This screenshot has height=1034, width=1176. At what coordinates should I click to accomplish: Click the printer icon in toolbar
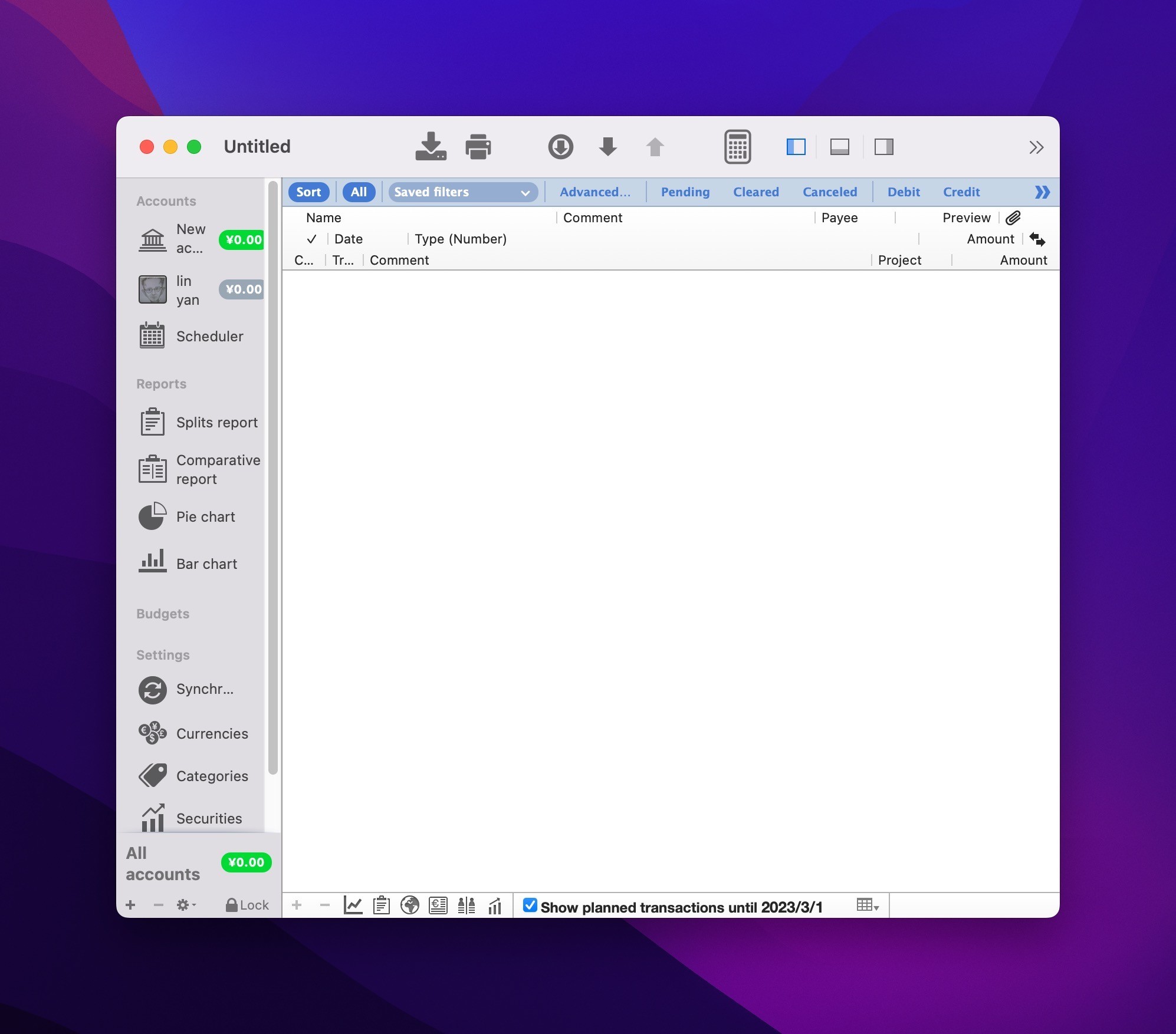[x=478, y=146]
